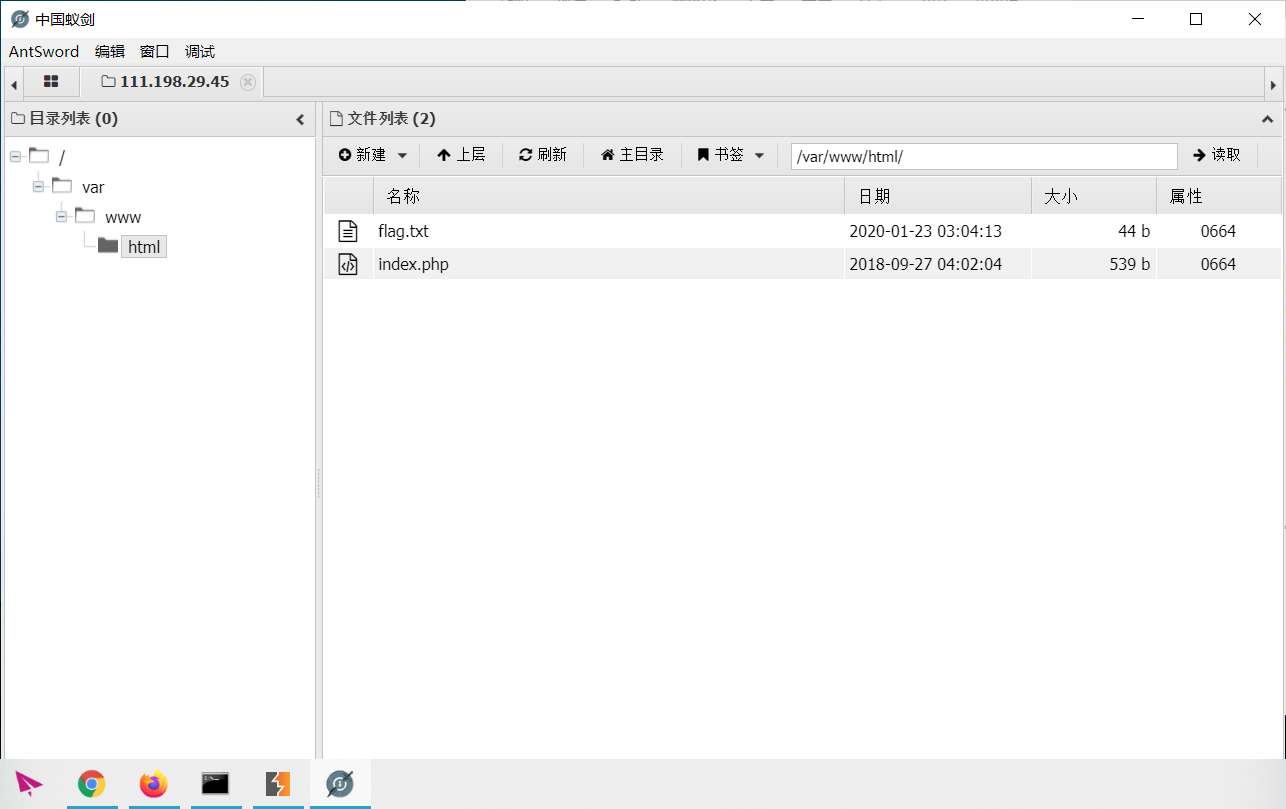
Task: Sort by 大小 column header
Action: click(x=1094, y=196)
